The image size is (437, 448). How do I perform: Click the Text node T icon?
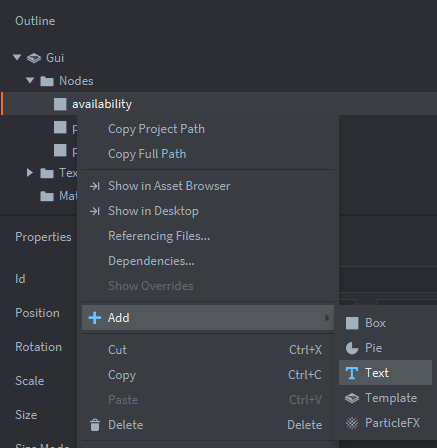click(352, 373)
